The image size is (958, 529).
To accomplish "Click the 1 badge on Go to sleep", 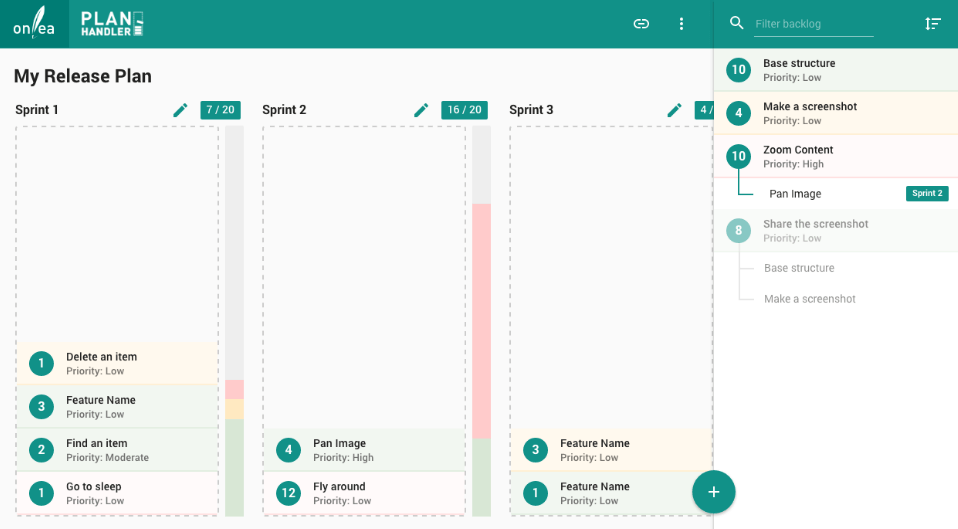I will 42,493.
